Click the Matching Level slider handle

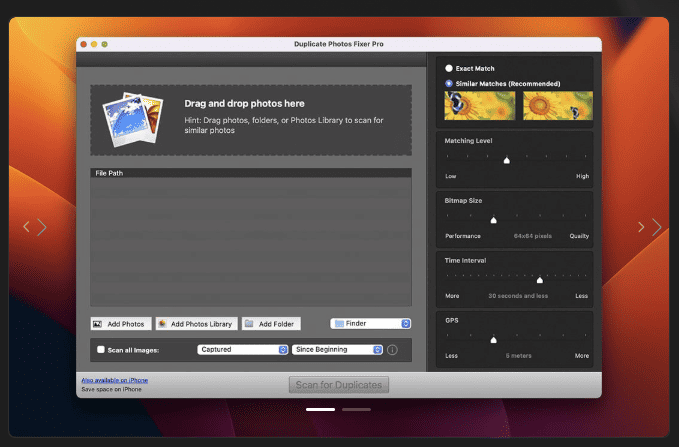pos(507,160)
